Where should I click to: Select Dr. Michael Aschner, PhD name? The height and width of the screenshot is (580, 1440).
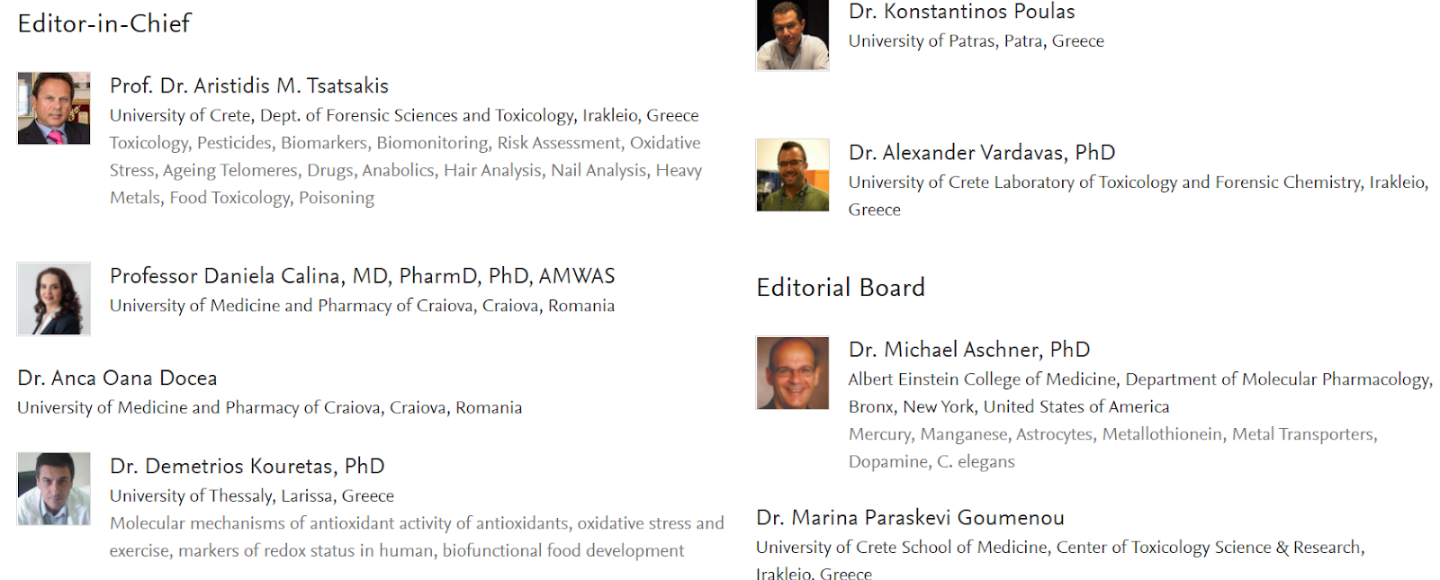coord(969,350)
